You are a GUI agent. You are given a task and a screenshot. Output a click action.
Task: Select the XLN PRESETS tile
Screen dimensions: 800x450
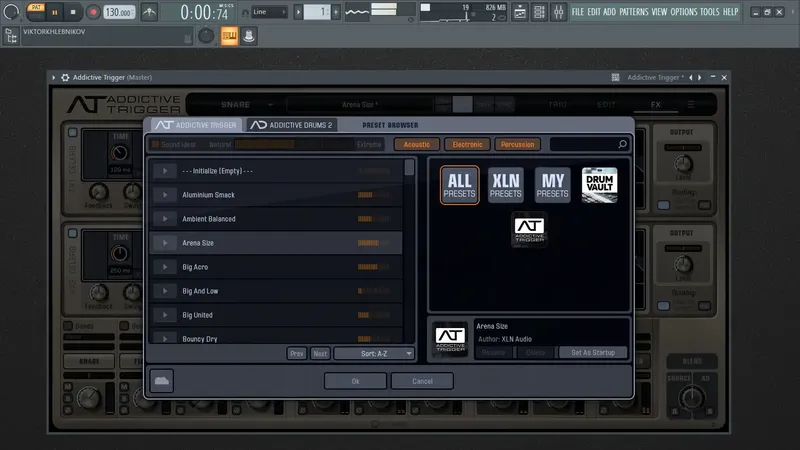[x=506, y=185]
